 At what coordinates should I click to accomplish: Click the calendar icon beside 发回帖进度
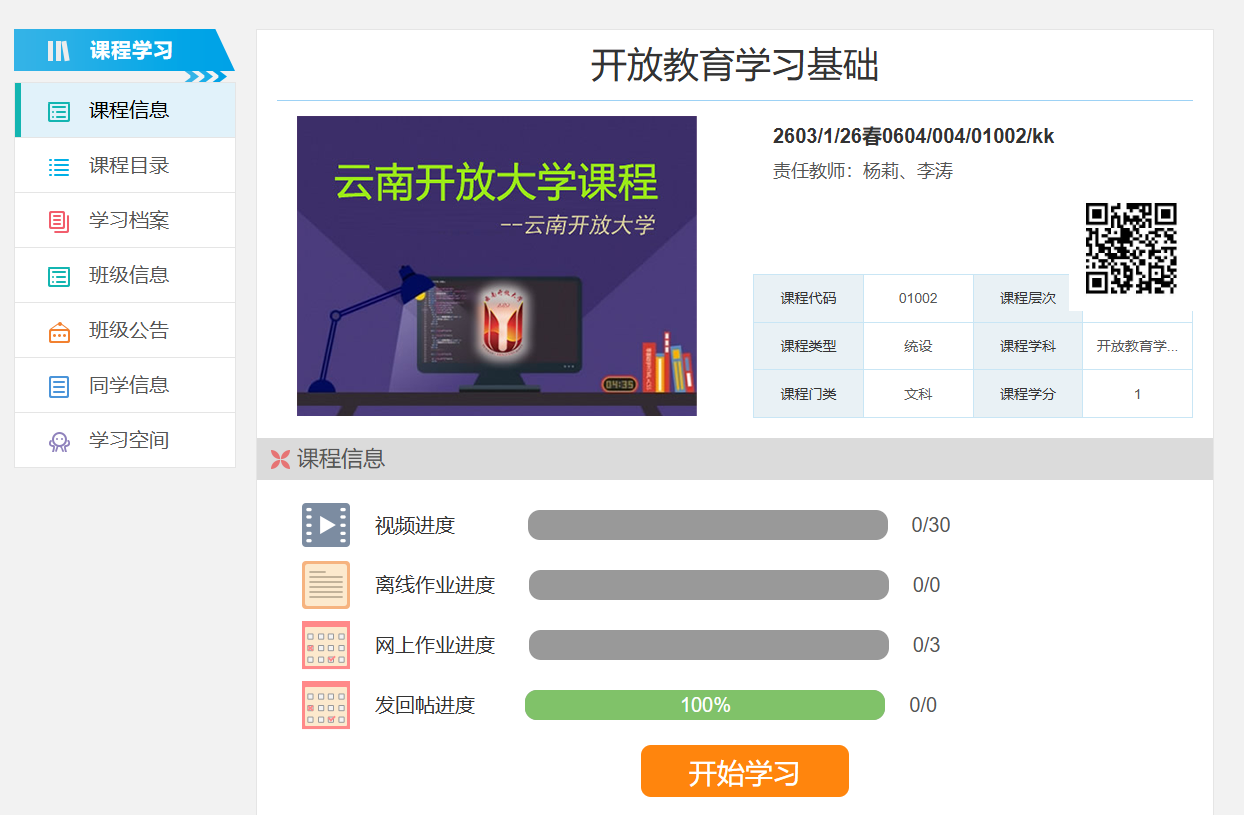pos(326,705)
